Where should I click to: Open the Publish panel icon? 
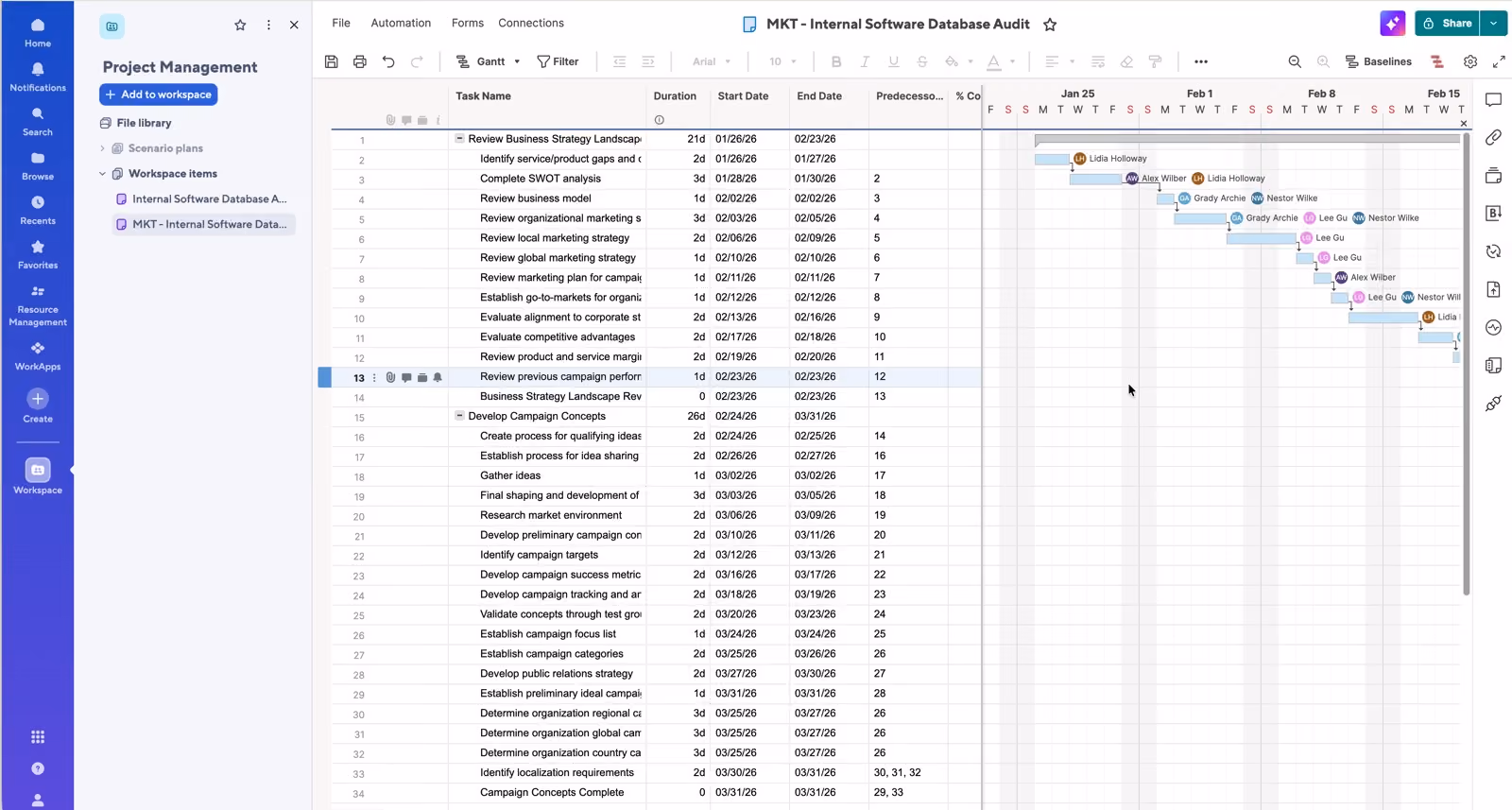pos(1493,289)
